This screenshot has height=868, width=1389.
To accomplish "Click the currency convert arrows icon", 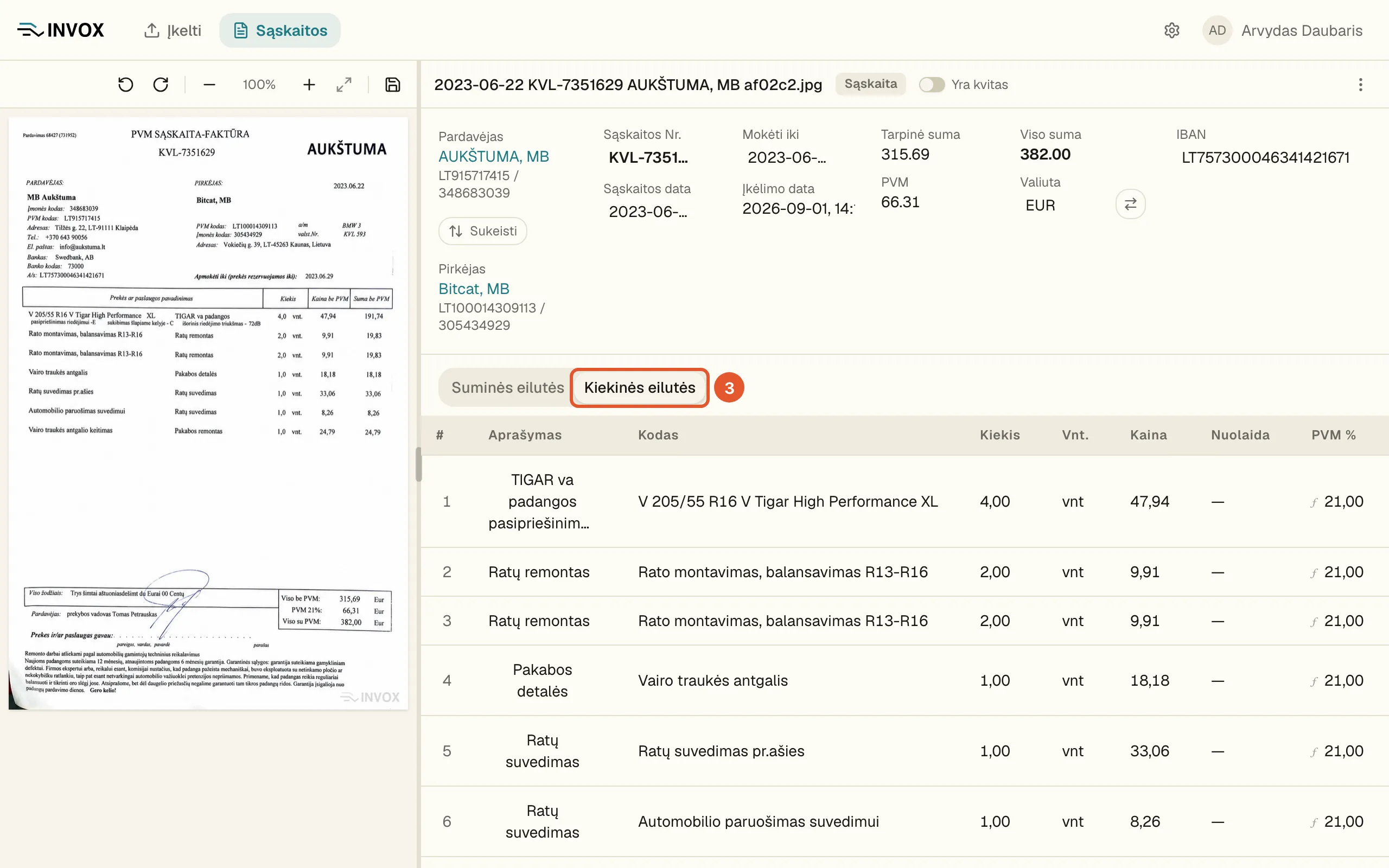I will click(1130, 205).
